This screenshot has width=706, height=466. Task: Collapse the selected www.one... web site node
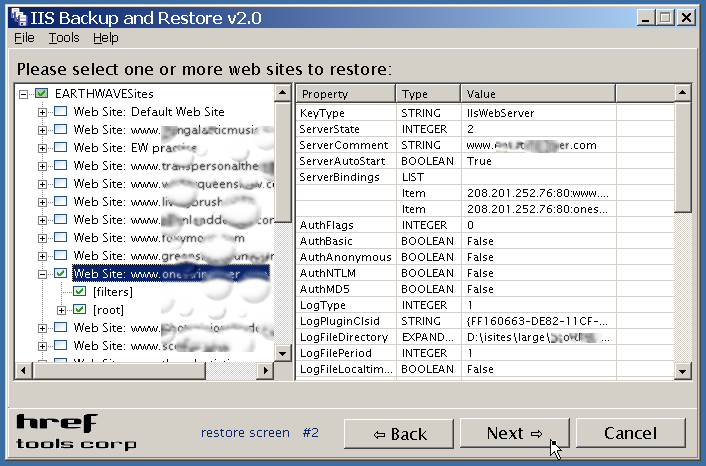(42, 274)
